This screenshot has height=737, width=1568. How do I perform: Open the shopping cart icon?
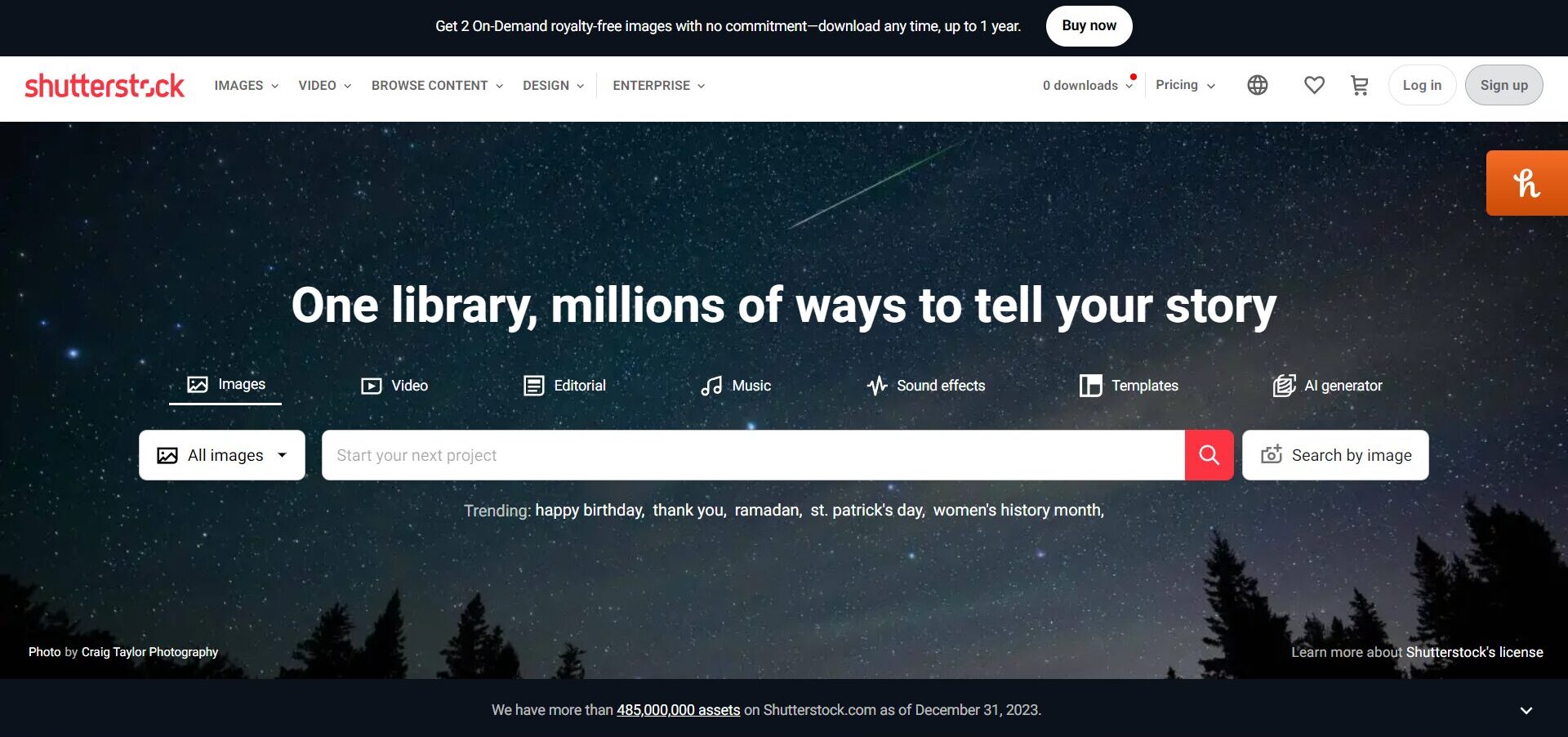coord(1360,85)
